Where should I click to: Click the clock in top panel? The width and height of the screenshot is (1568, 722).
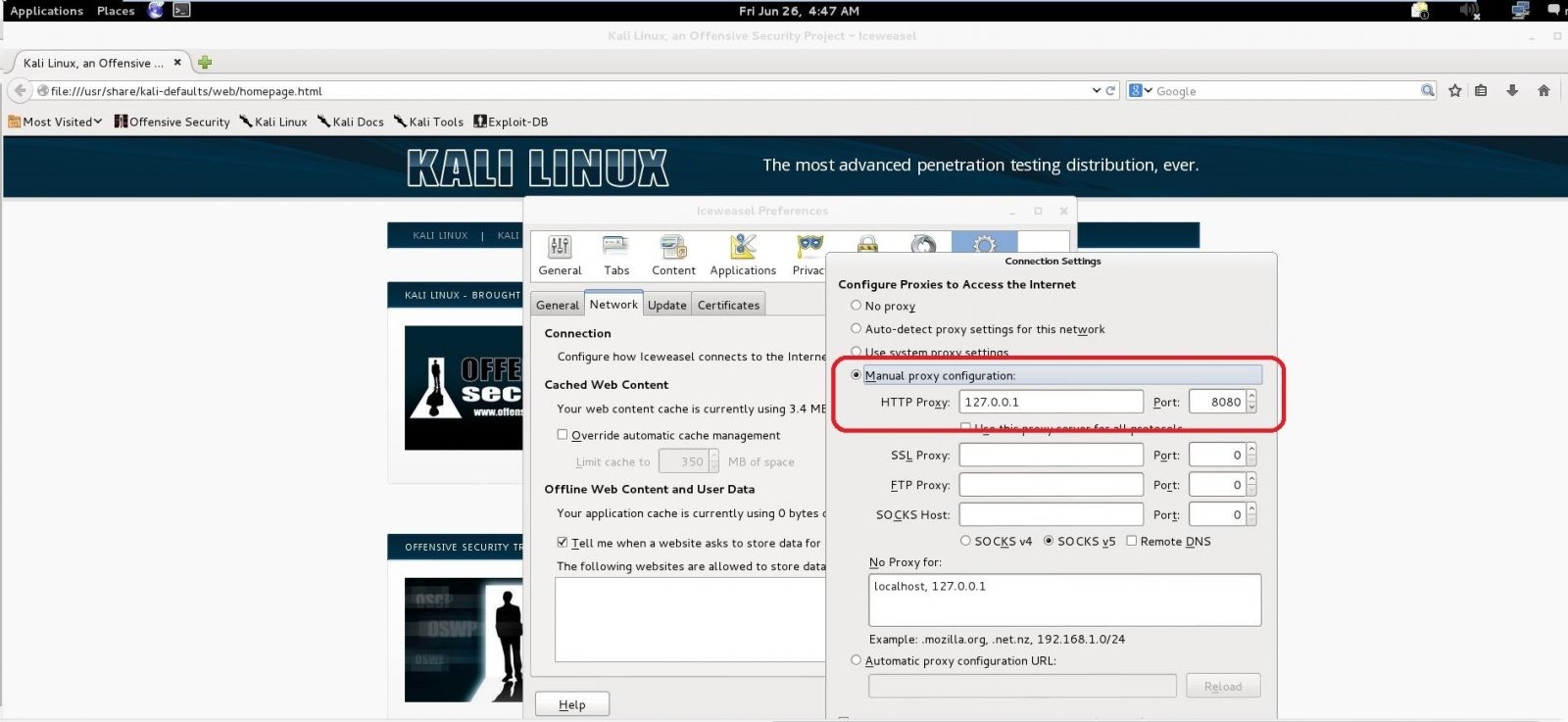[x=799, y=11]
